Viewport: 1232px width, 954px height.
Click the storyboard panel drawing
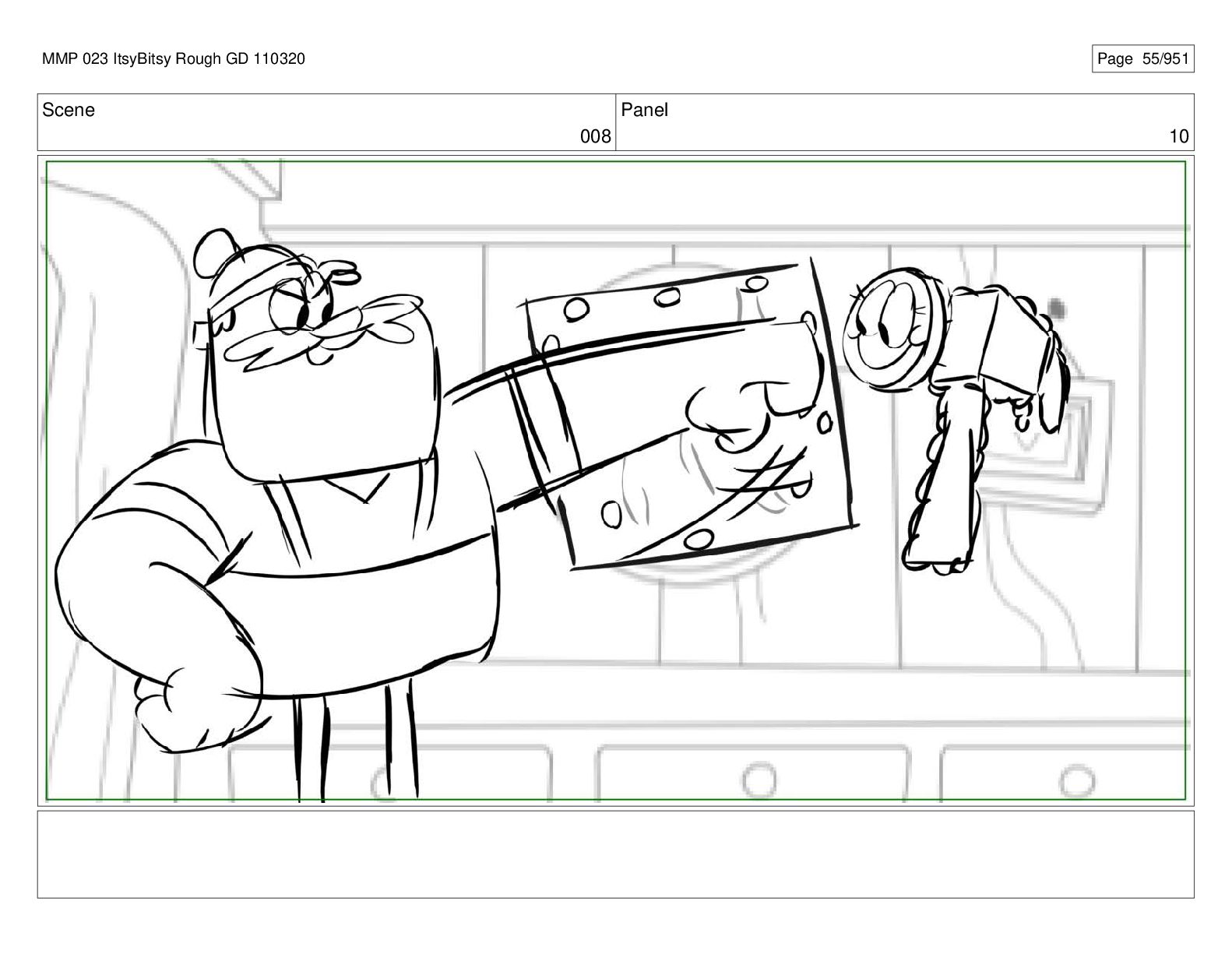[615, 481]
